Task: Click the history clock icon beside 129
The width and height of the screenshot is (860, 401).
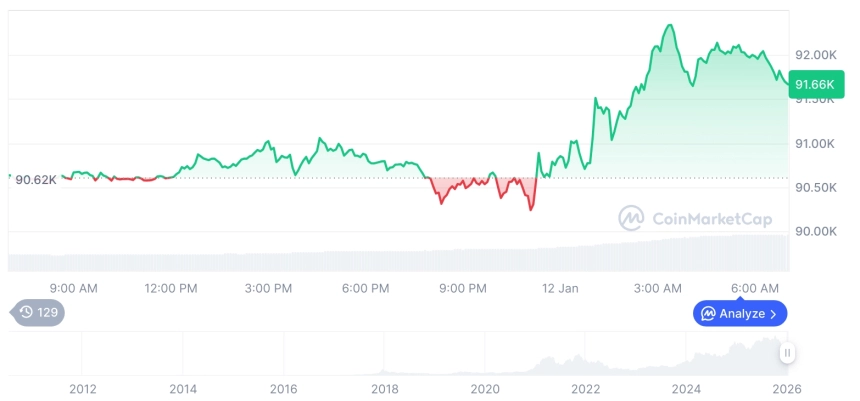Action: pos(27,313)
